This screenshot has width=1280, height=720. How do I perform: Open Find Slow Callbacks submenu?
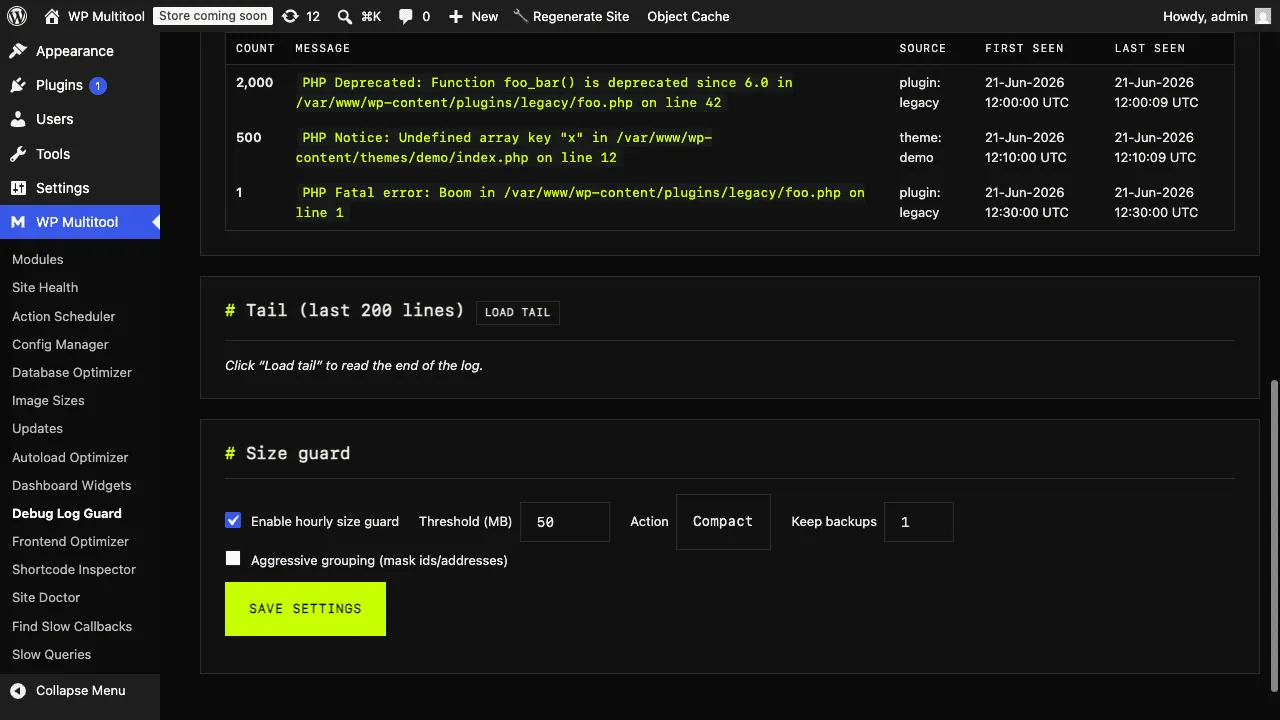72,626
